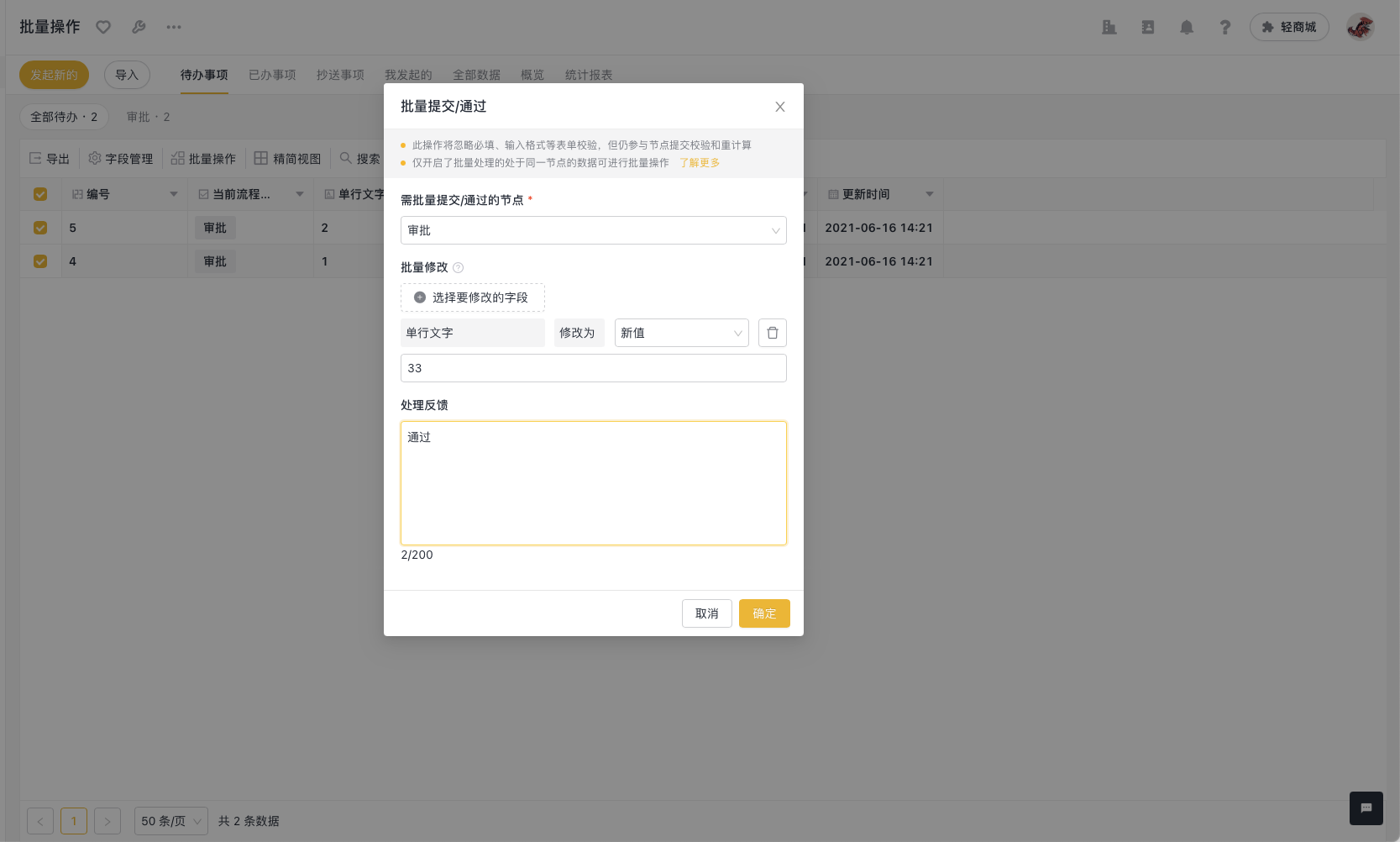The height and width of the screenshot is (842, 1400).
Task: Select the 全部待办 · 2 filter
Action: [x=64, y=117]
